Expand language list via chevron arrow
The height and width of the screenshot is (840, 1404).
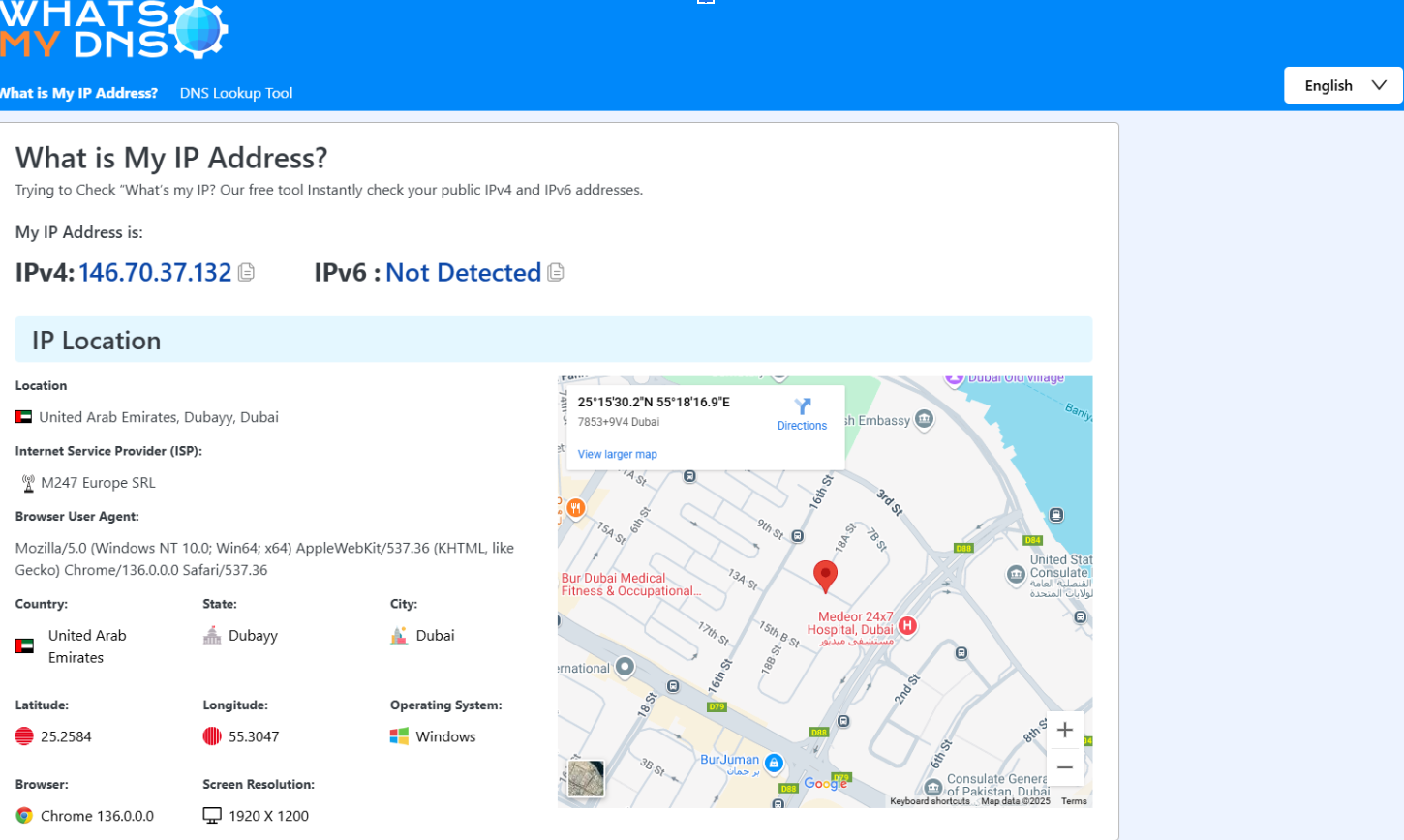coord(1379,85)
